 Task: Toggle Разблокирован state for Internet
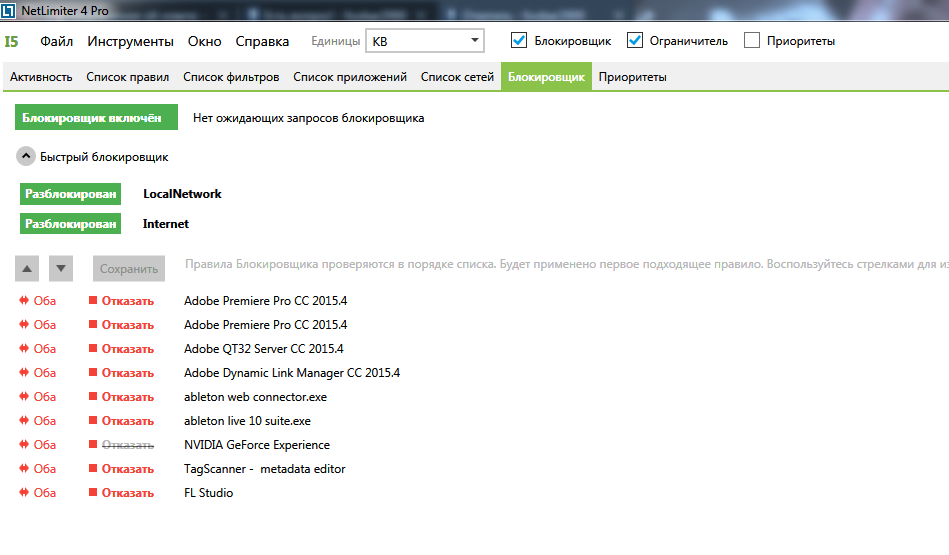coord(70,223)
